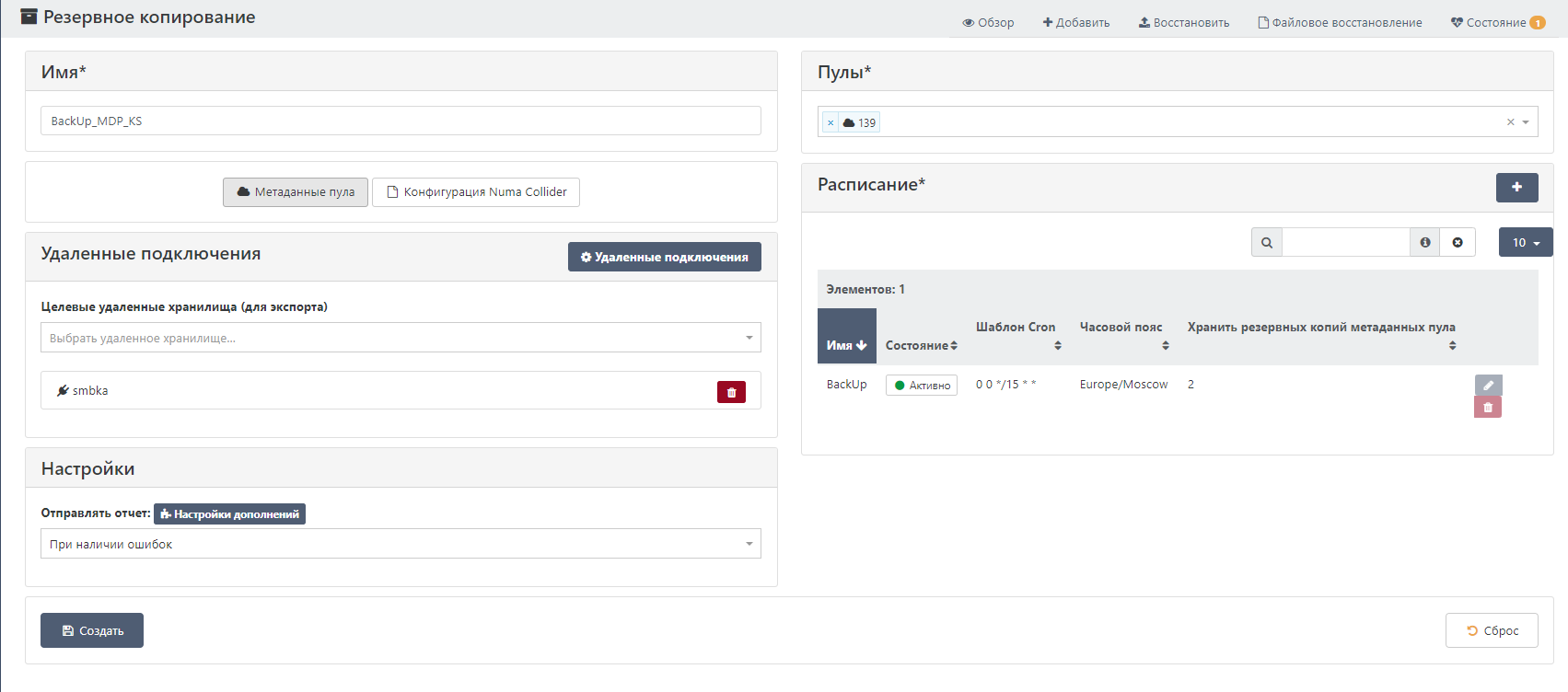Edit the BackUp schedule entry
The image size is (1568, 692).
1489,385
